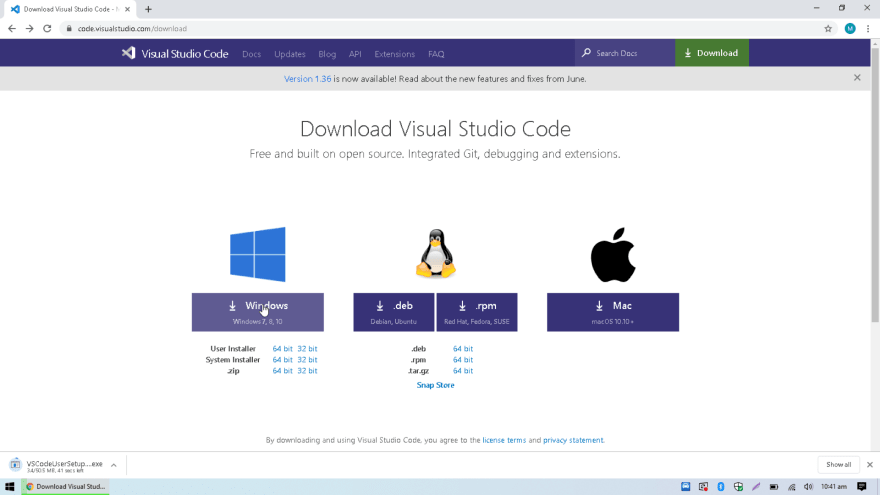Screen dimensions: 880x495
Task: Click the Bluetooth tray icon
Action: [x=721, y=487]
